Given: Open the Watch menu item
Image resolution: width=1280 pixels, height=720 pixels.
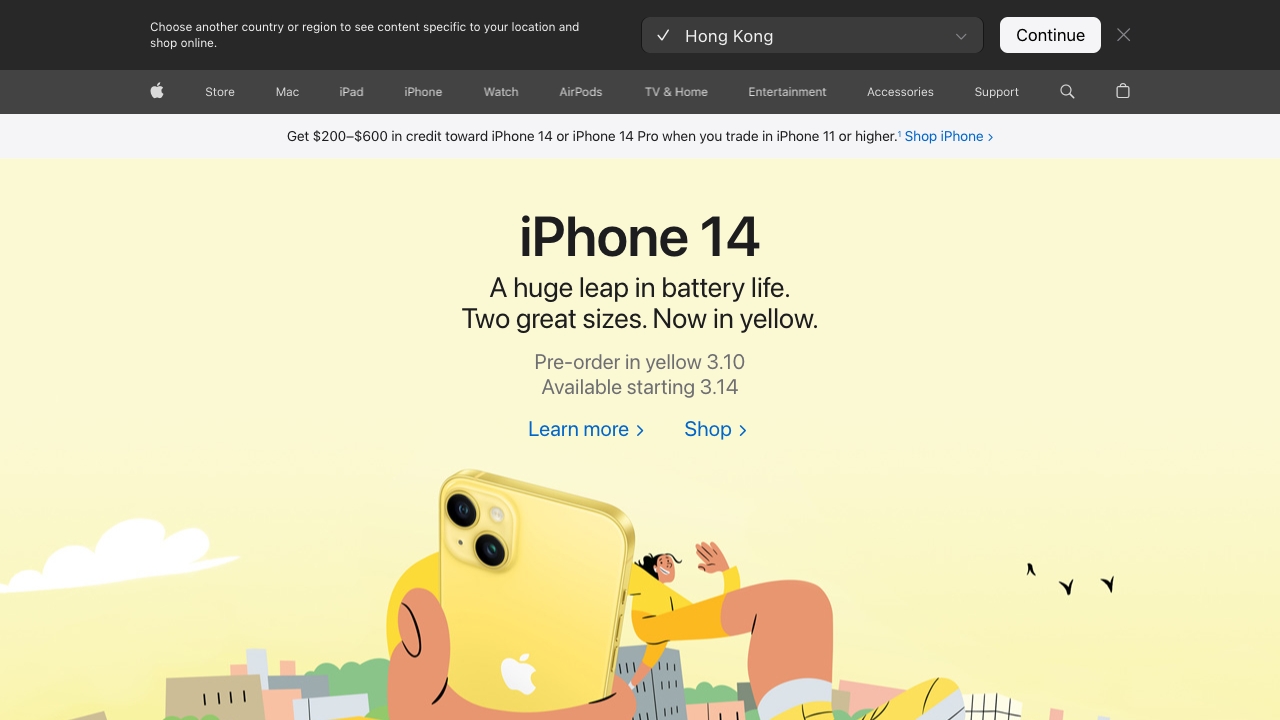Looking at the screenshot, I should [x=501, y=91].
